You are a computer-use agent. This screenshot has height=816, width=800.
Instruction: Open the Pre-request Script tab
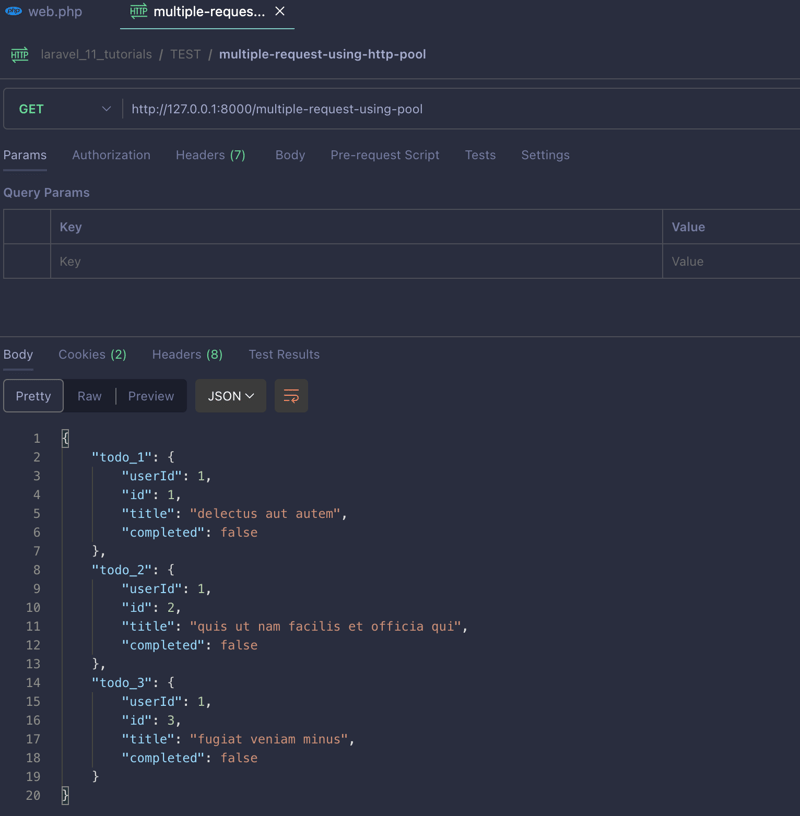click(x=385, y=155)
